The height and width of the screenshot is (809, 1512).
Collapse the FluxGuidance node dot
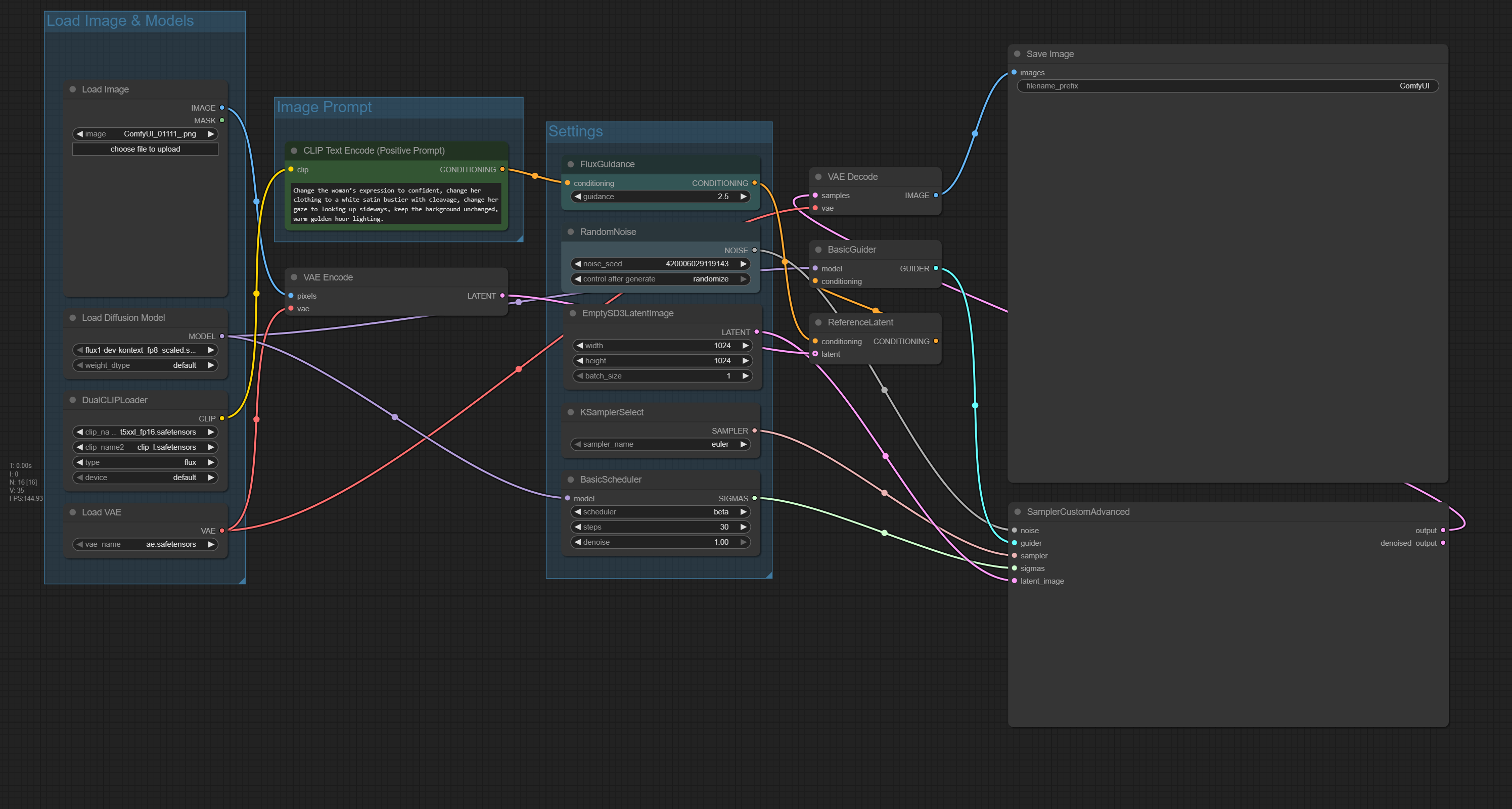click(x=571, y=164)
